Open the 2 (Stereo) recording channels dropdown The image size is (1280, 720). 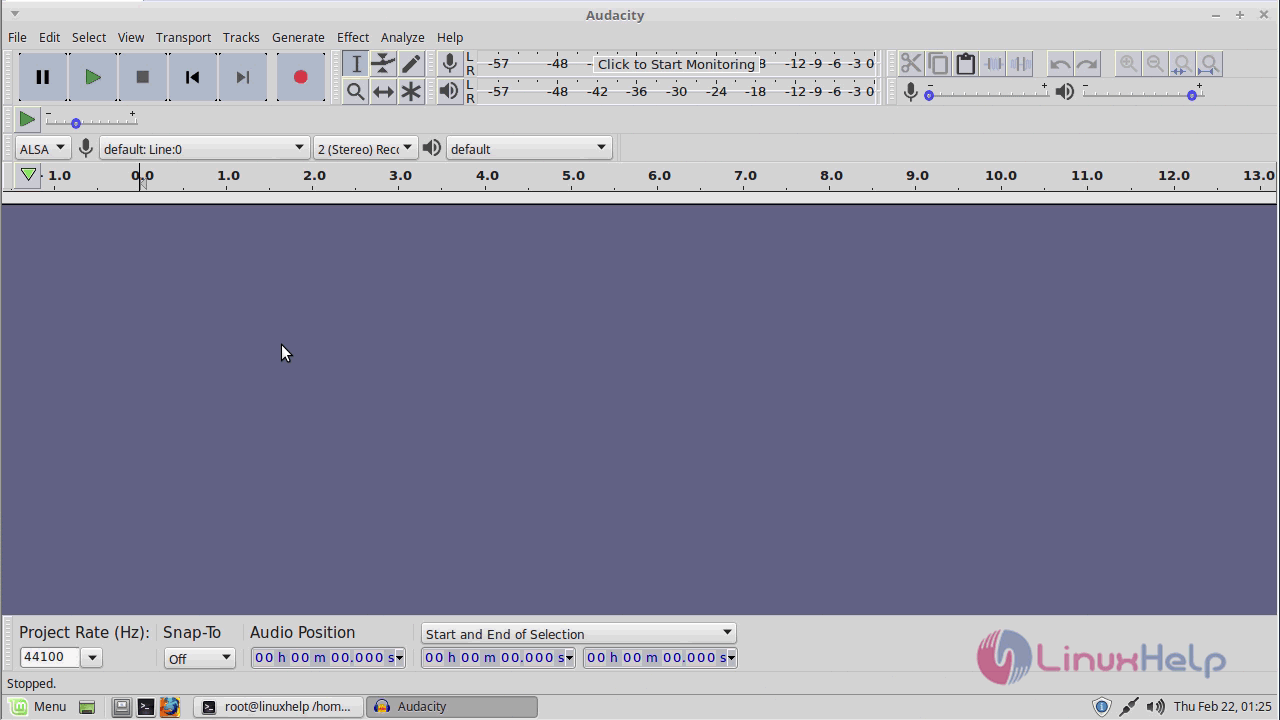tap(364, 148)
